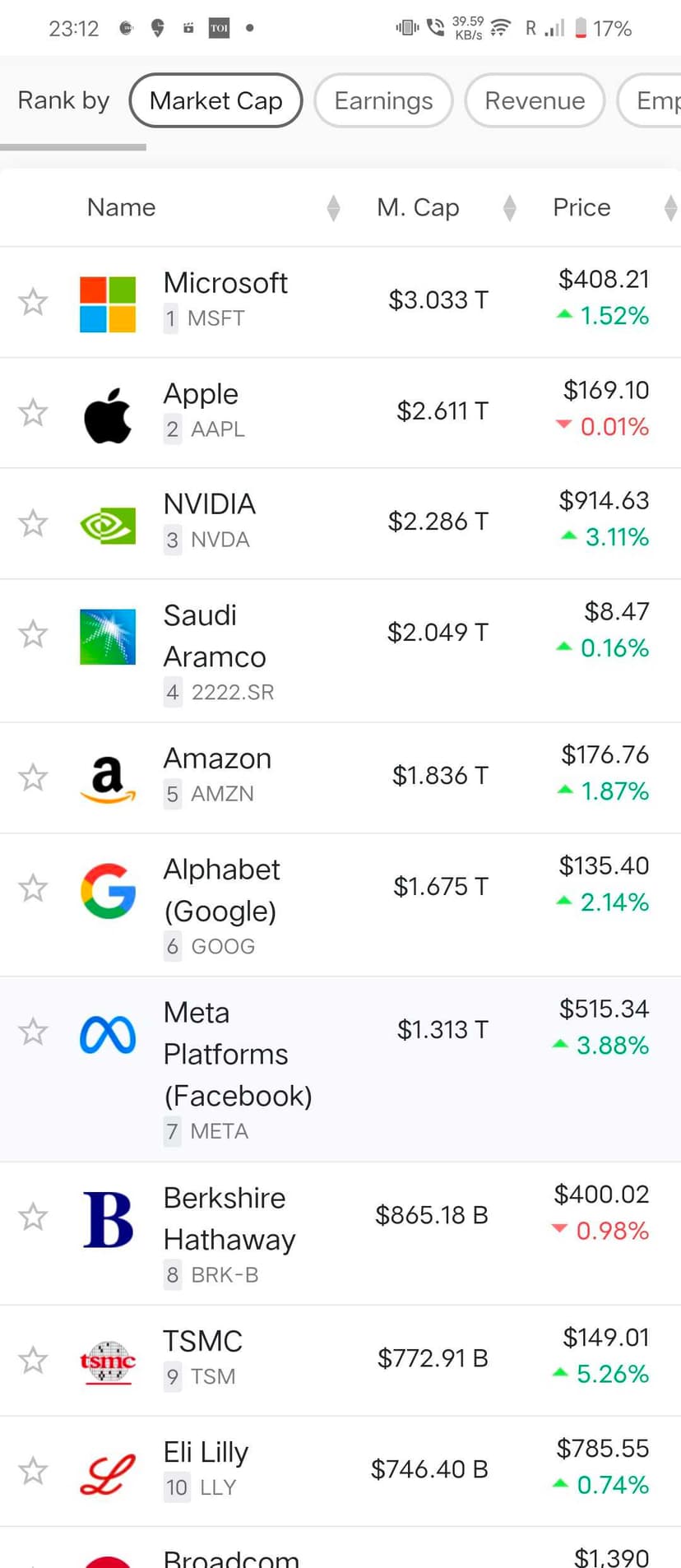This screenshot has width=681, height=1568.
Task: Open the Apple logo icon
Action: [x=108, y=415]
